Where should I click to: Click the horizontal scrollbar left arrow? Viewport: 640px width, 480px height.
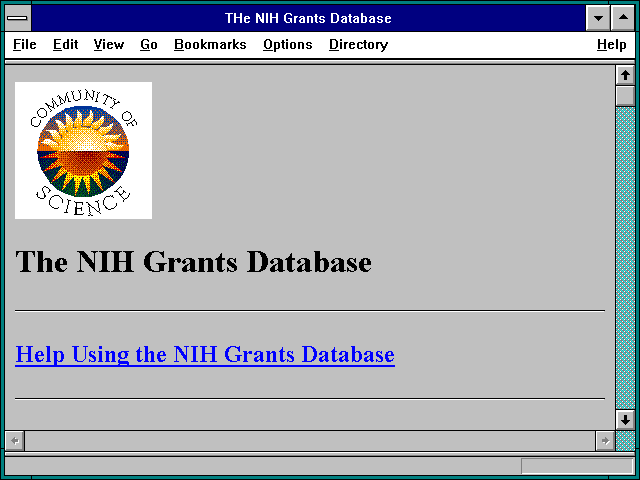[x=15, y=441]
